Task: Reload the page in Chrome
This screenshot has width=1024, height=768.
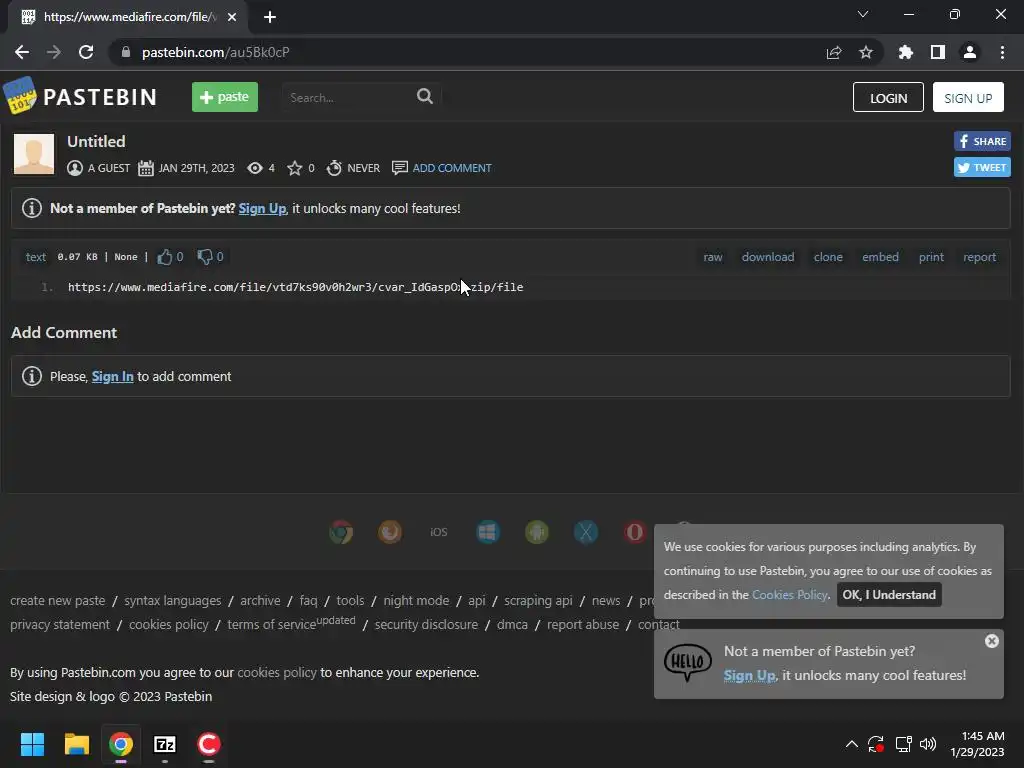Action: click(86, 52)
